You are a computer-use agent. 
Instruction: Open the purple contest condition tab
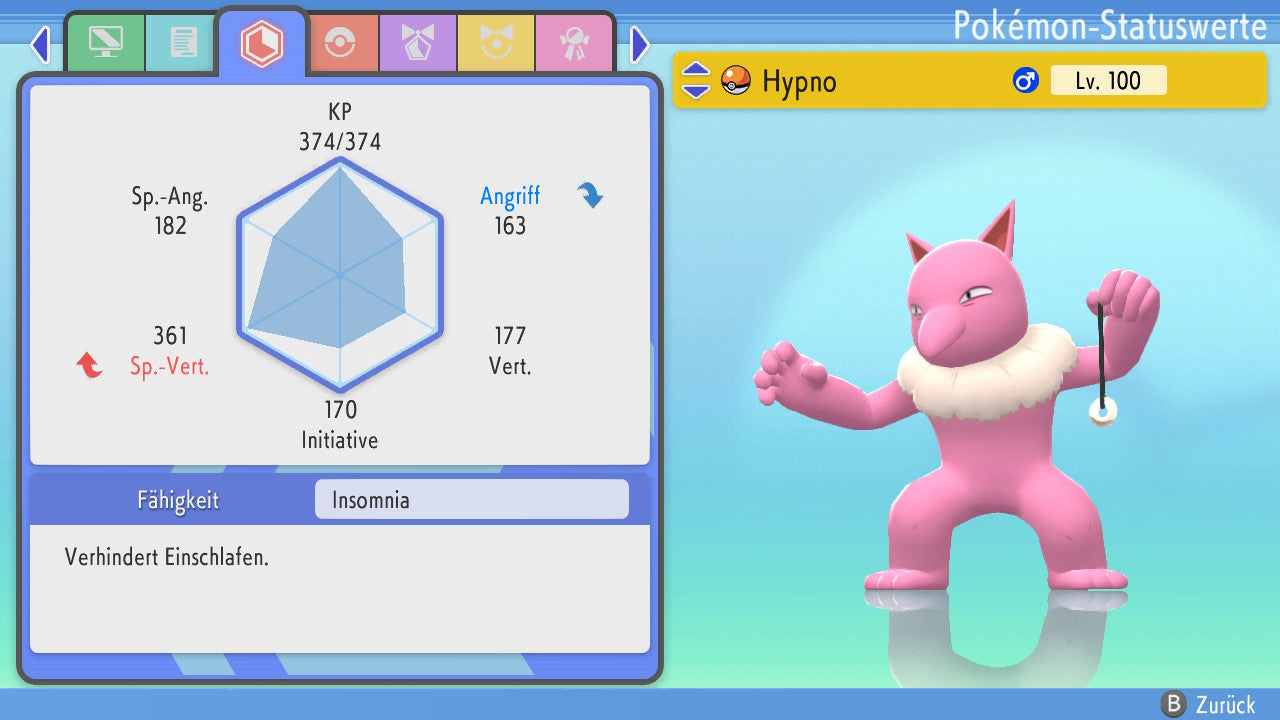pos(418,42)
